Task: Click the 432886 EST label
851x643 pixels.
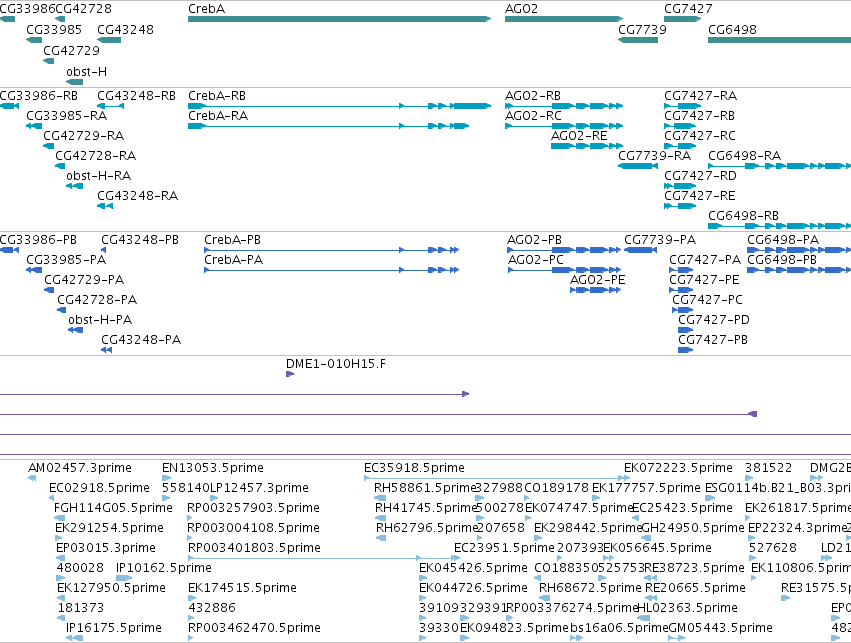Action: [x=212, y=608]
